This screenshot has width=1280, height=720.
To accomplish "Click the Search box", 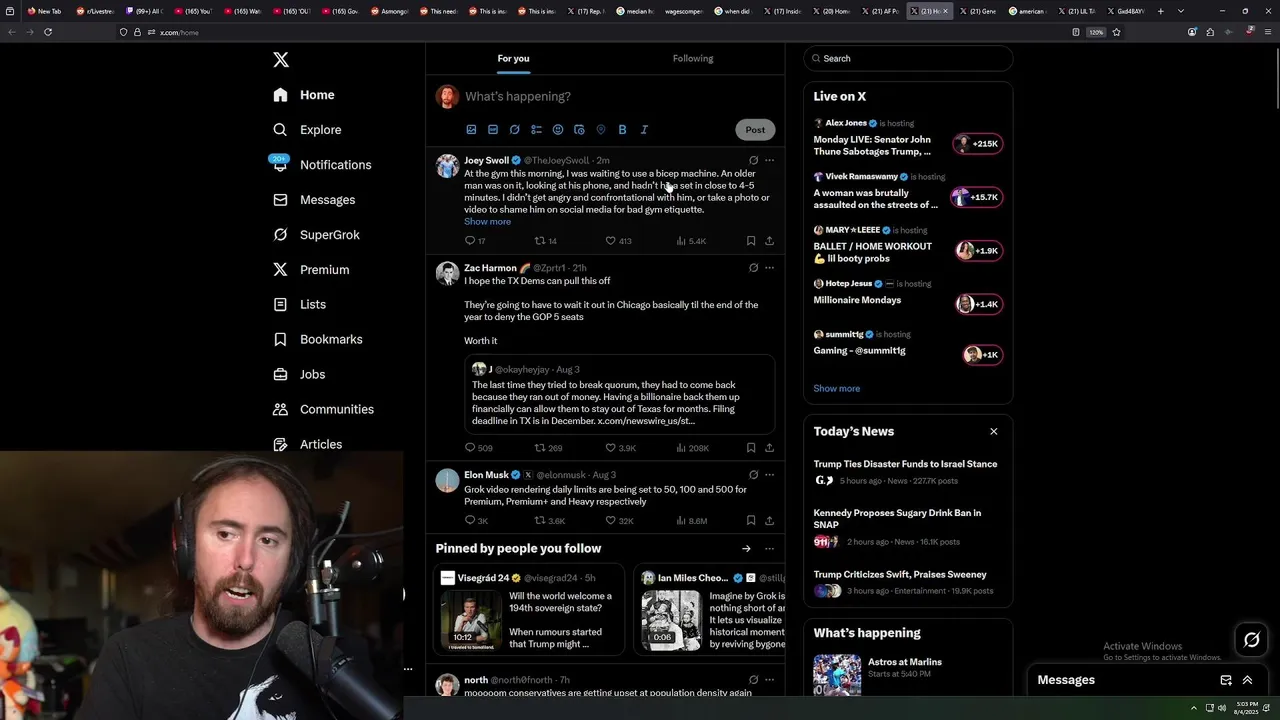I will 908,59.
